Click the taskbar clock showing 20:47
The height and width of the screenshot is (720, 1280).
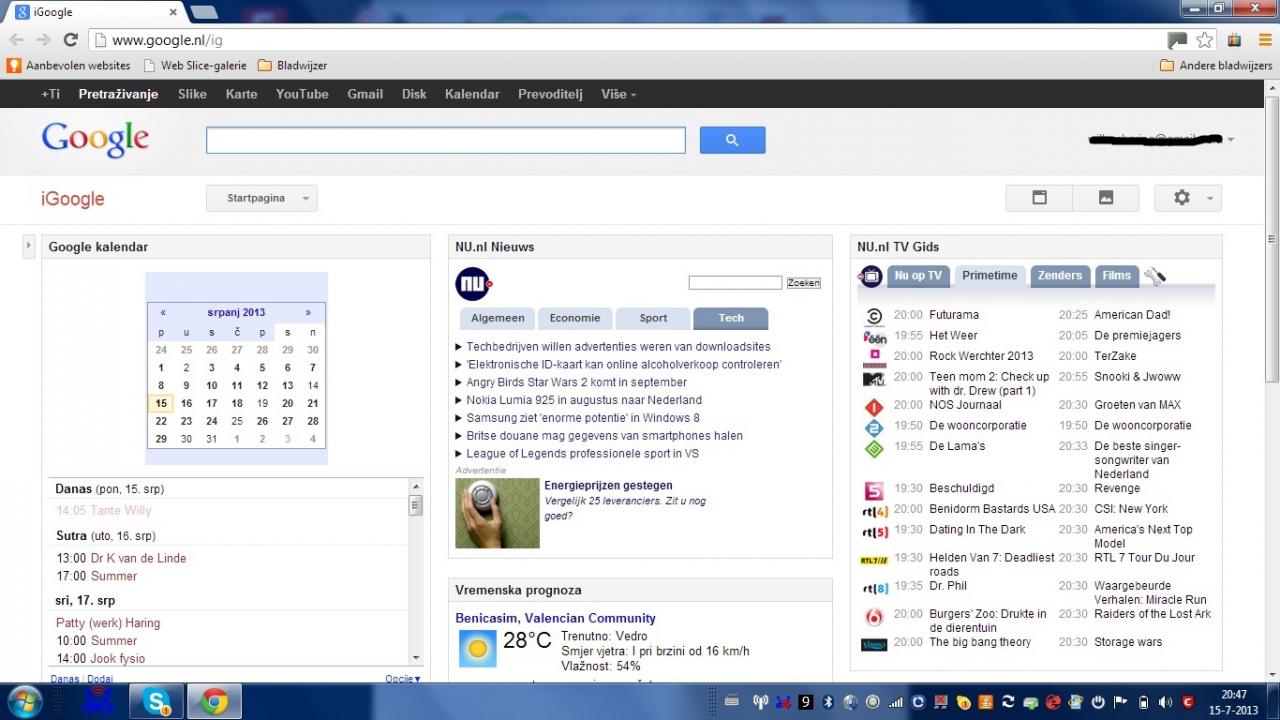(x=1233, y=702)
